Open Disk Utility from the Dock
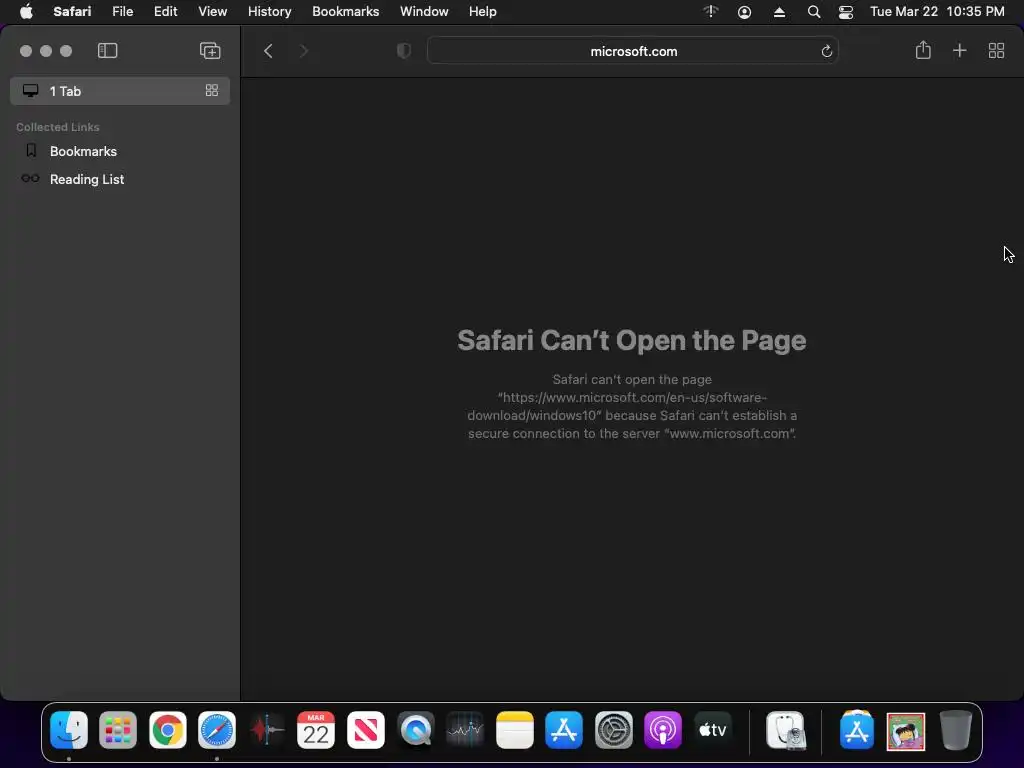1024x768 pixels. (786, 729)
